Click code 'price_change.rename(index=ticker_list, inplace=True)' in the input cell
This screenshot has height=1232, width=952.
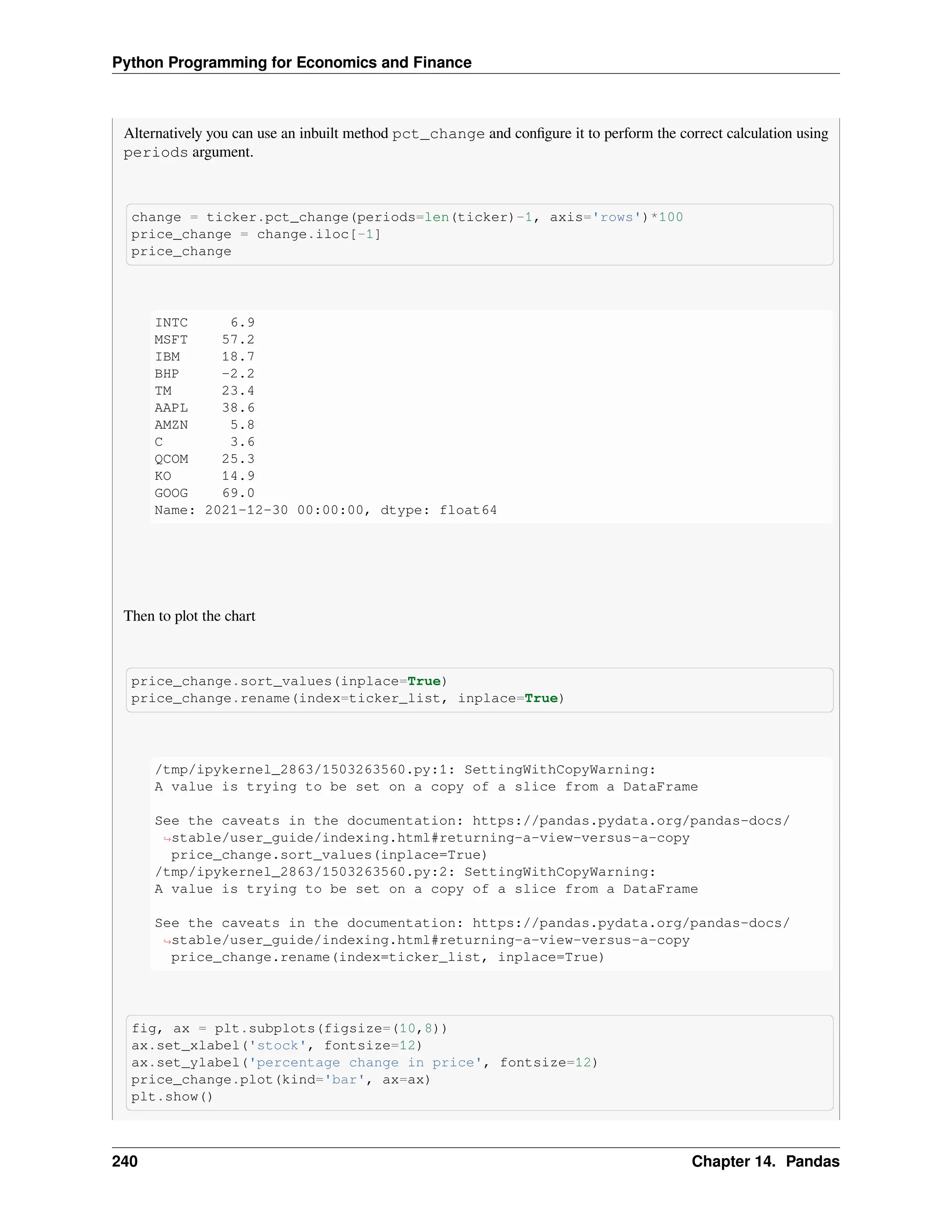[x=347, y=698]
